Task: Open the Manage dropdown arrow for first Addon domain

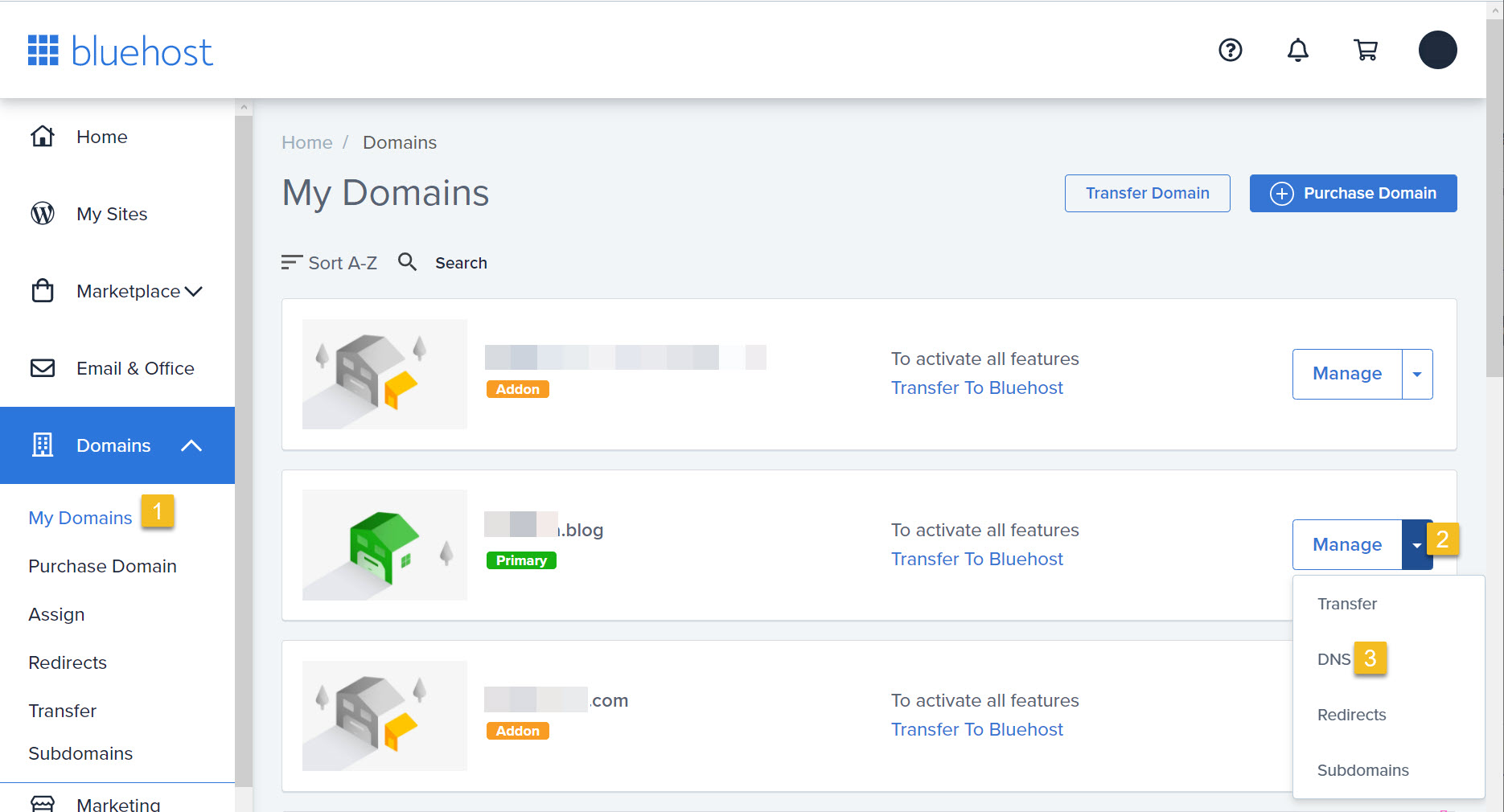Action: pyautogui.click(x=1417, y=374)
